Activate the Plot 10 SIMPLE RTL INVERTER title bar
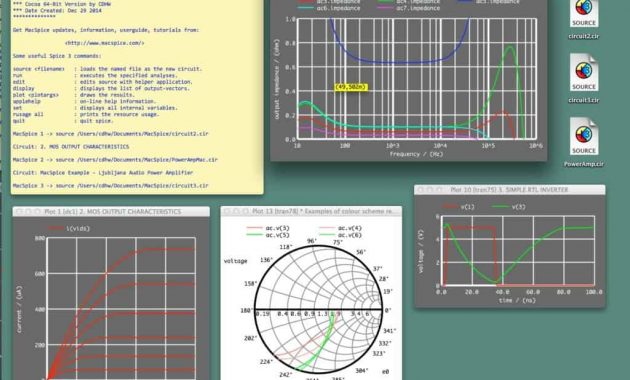The height and width of the screenshot is (380, 630). click(x=509, y=189)
